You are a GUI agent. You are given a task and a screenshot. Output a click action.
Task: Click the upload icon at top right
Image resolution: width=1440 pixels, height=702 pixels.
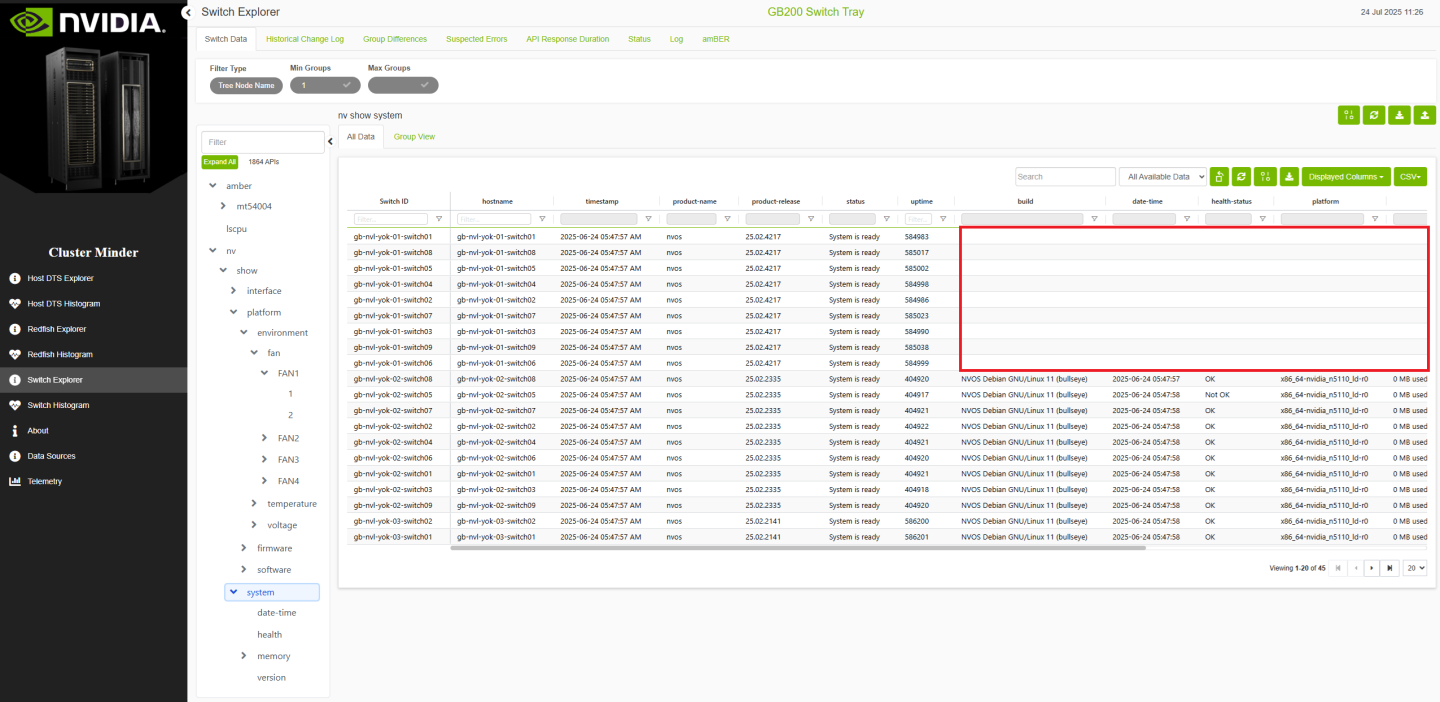click(x=1425, y=115)
